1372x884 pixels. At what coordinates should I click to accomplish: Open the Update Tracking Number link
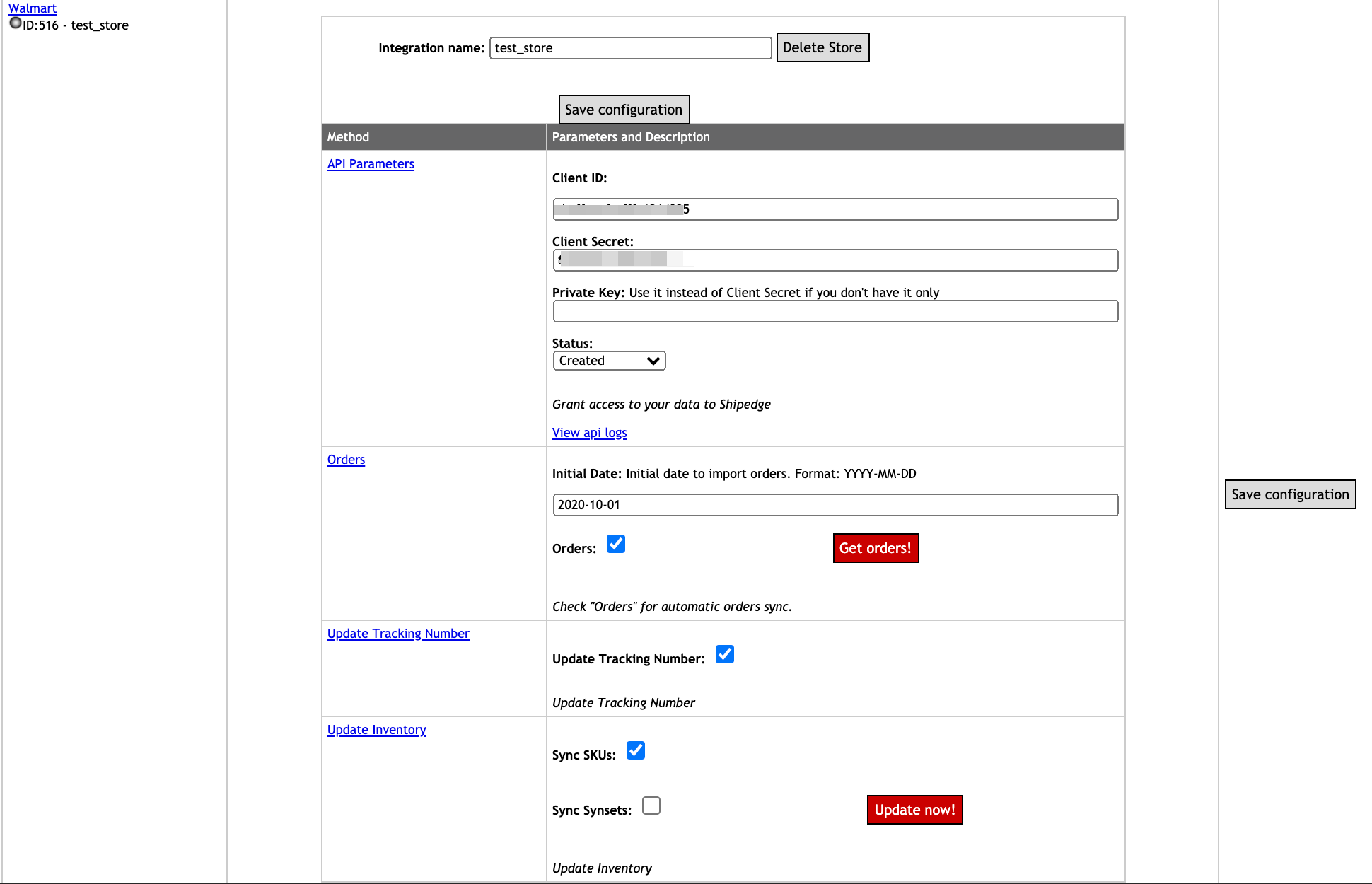coord(398,634)
